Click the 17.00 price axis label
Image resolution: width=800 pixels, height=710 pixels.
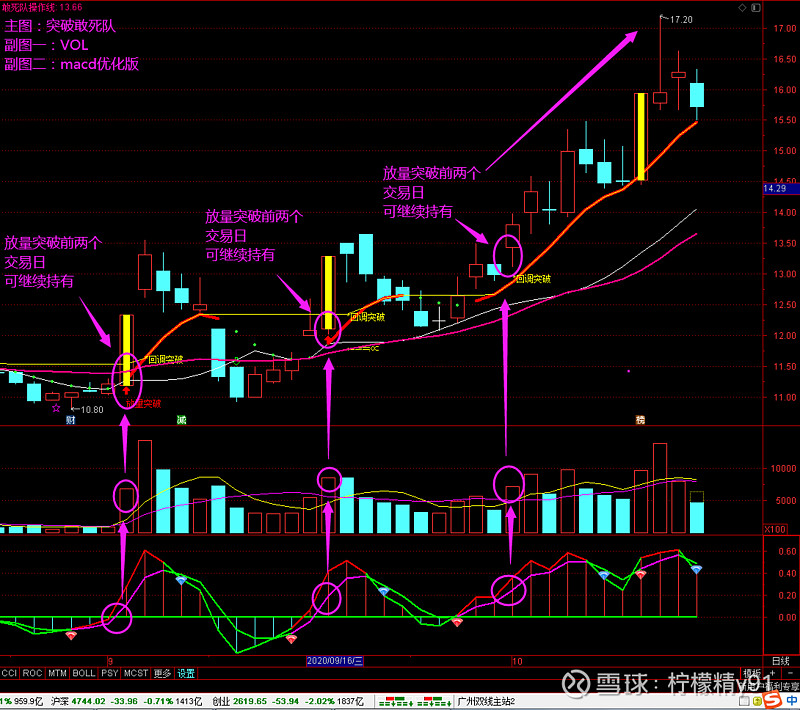click(x=785, y=29)
